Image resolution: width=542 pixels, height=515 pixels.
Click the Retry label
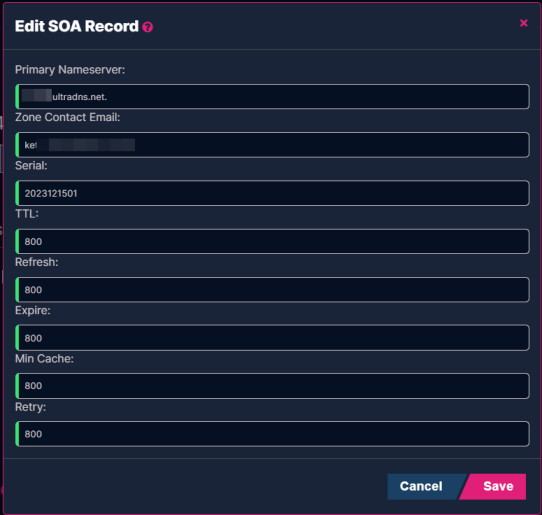[x=30, y=407]
